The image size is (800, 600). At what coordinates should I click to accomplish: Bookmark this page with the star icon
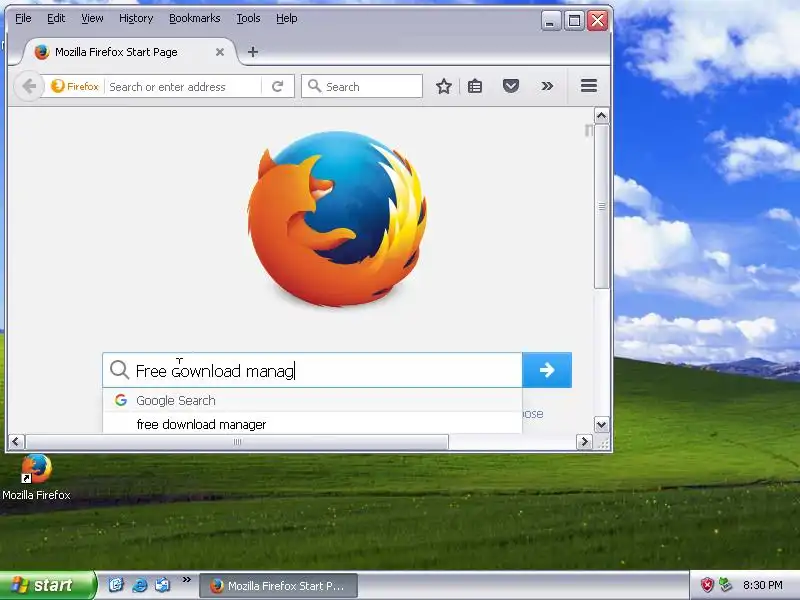(444, 86)
